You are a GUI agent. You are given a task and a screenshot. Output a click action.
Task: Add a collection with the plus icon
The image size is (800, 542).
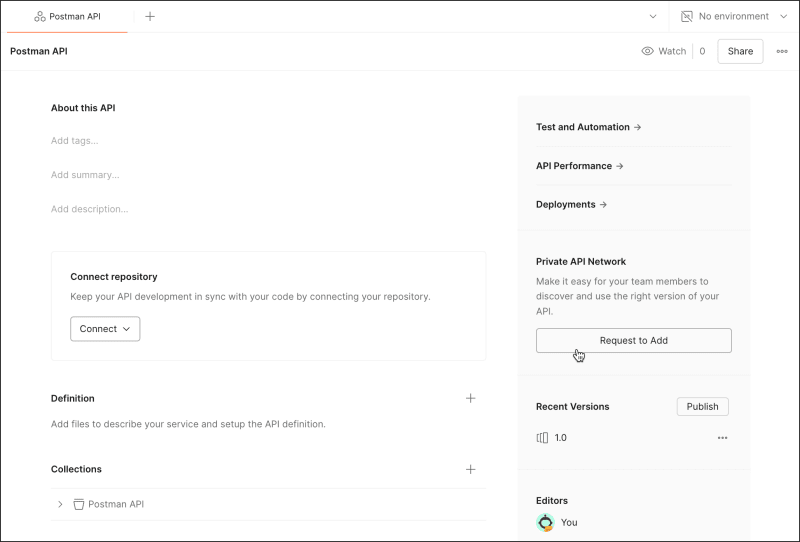point(470,469)
